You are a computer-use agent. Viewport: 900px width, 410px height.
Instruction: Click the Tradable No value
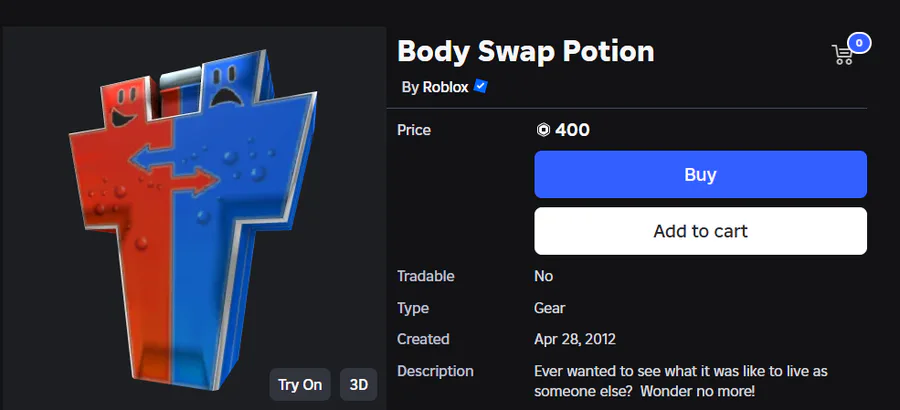click(x=544, y=276)
